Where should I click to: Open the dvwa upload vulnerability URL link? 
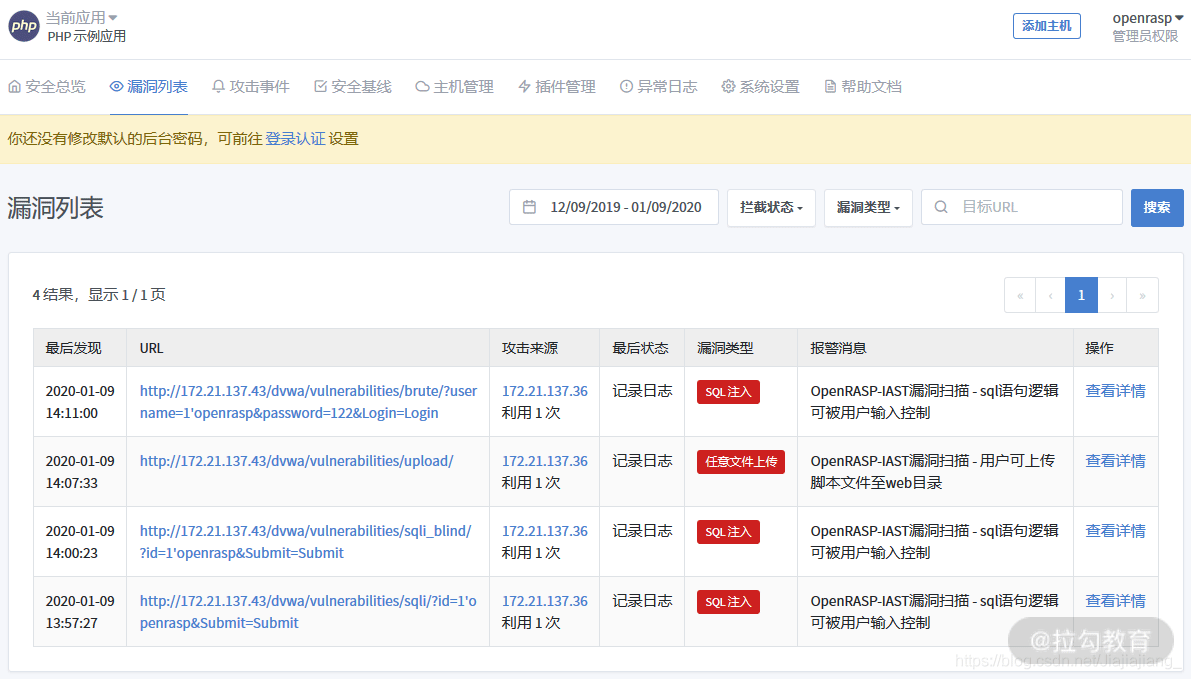tap(296, 461)
